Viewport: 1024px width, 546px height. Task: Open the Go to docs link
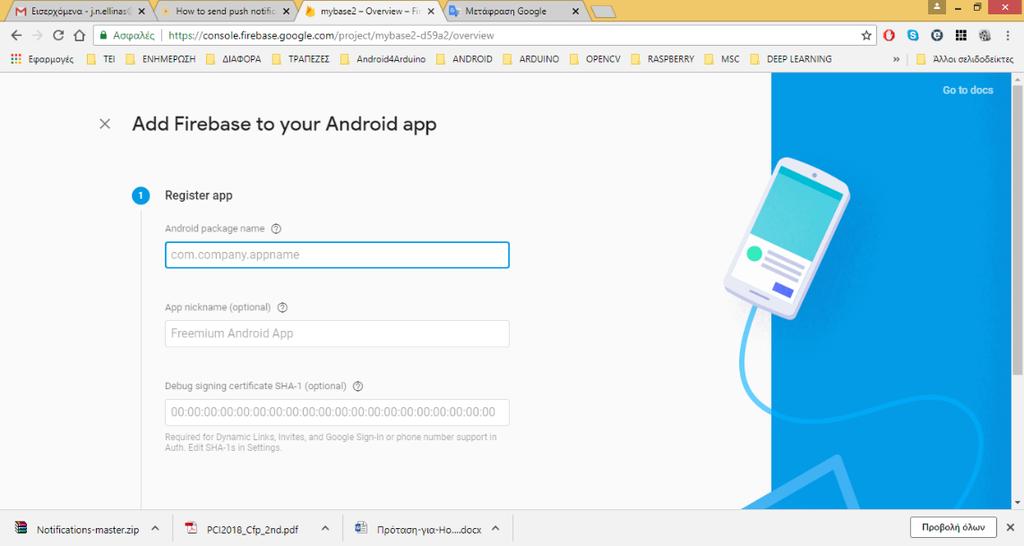point(967,90)
